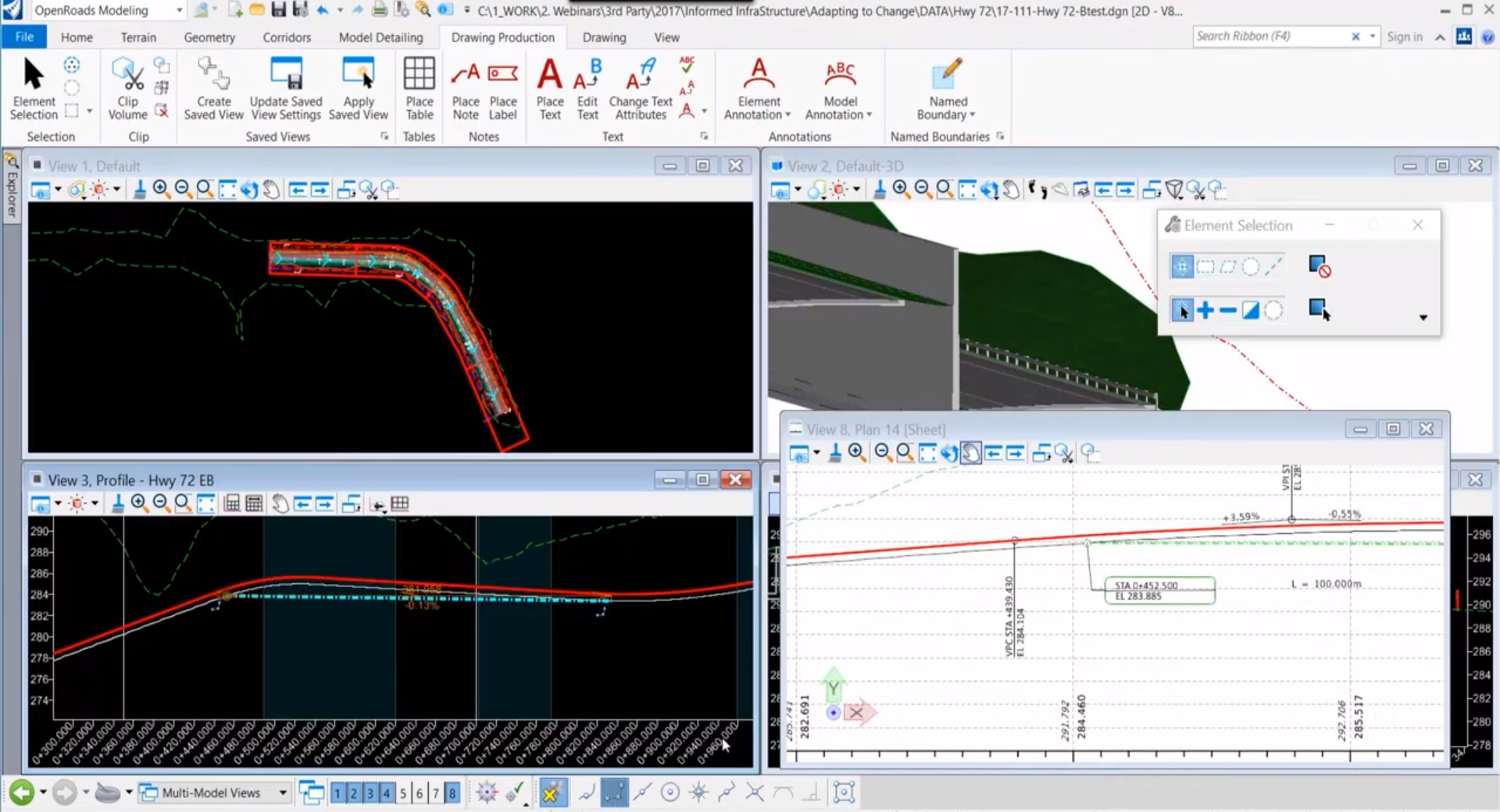Toggle view 5 button in view group
Image resolution: width=1500 pixels, height=812 pixels.
403,793
